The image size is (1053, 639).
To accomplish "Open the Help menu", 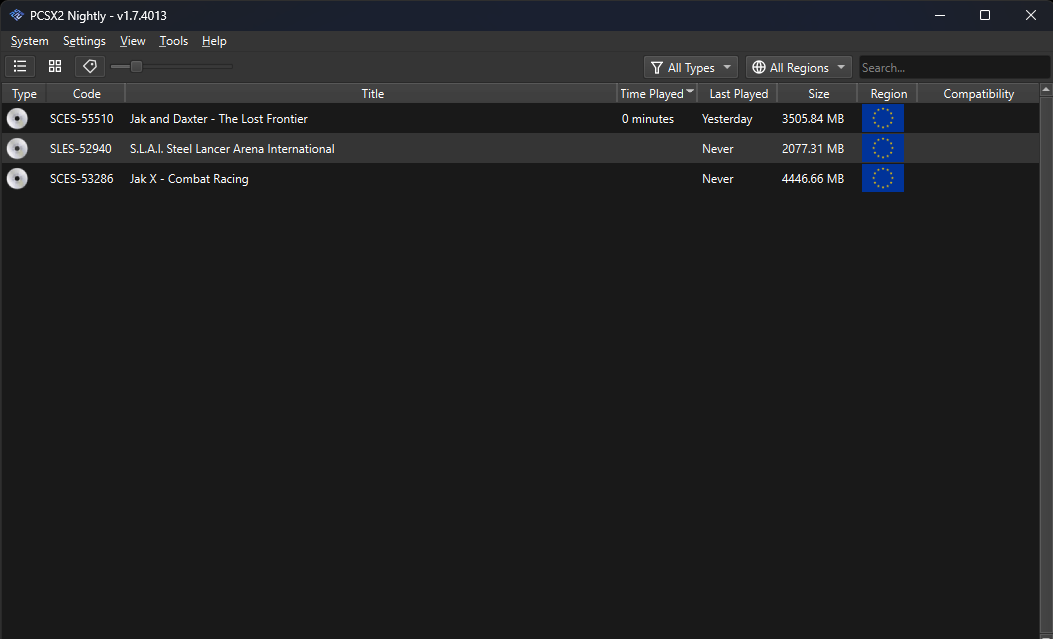I will click(214, 41).
